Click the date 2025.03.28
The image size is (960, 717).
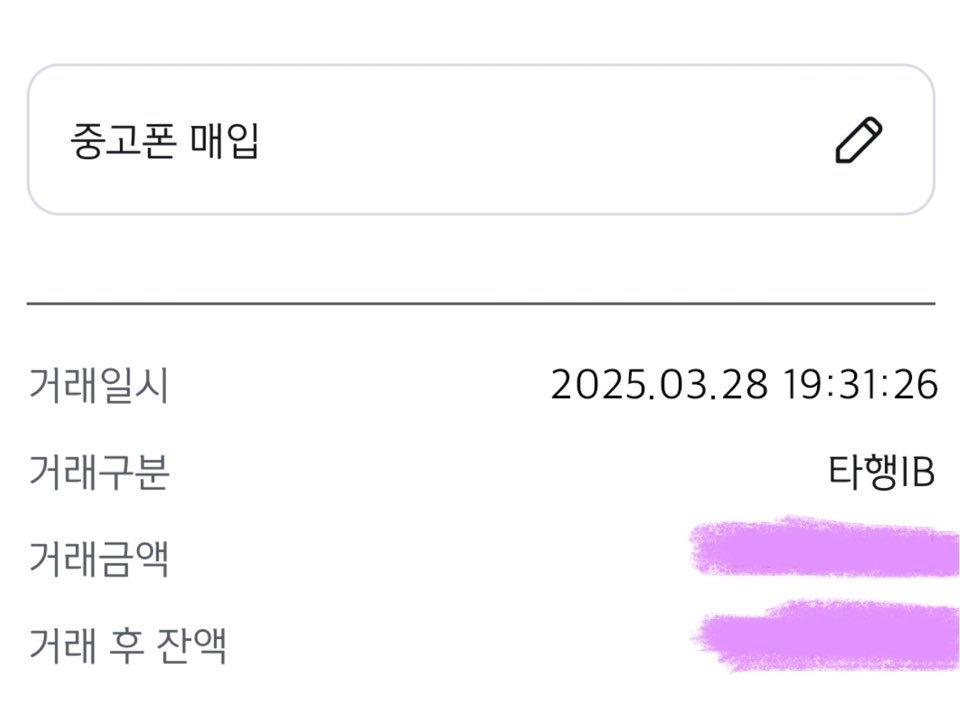pos(658,385)
